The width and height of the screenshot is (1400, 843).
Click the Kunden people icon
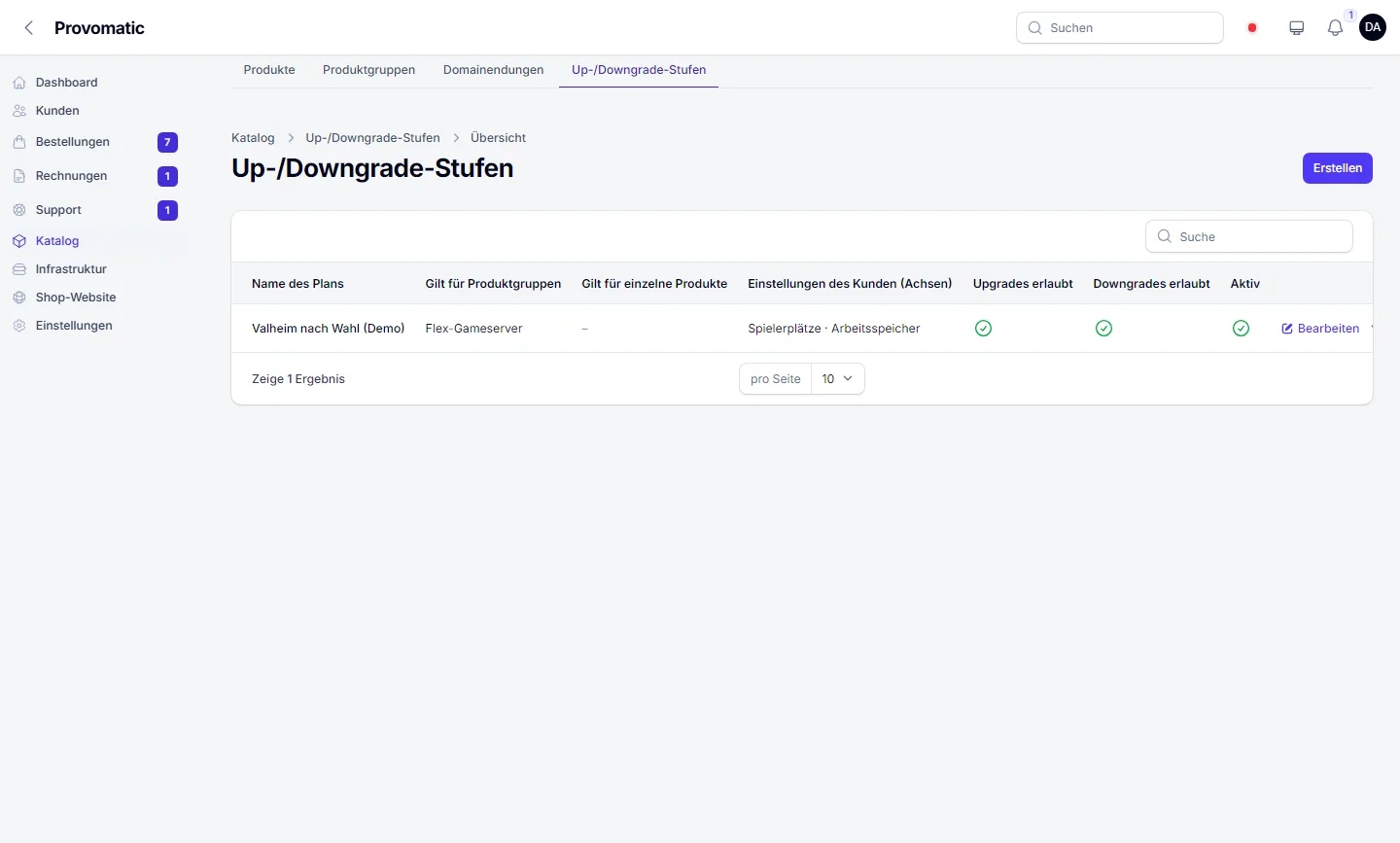(19, 111)
